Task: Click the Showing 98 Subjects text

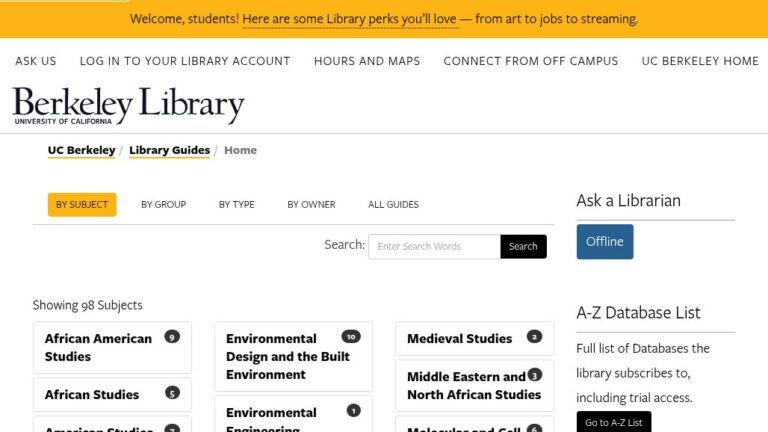Action: pyautogui.click(x=88, y=305)
